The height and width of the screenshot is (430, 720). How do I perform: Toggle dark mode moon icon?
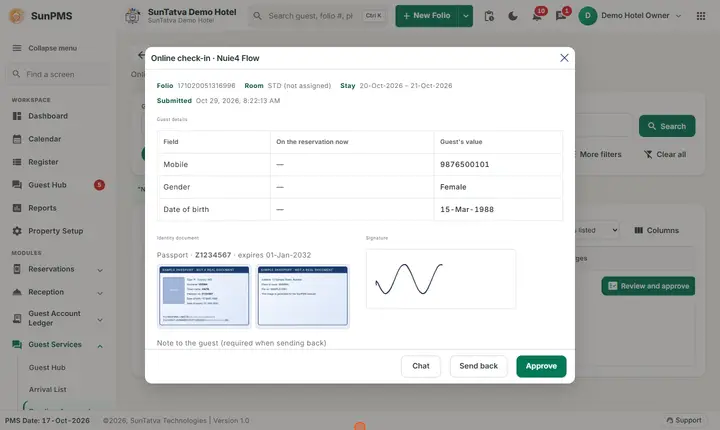pos(512,16)
